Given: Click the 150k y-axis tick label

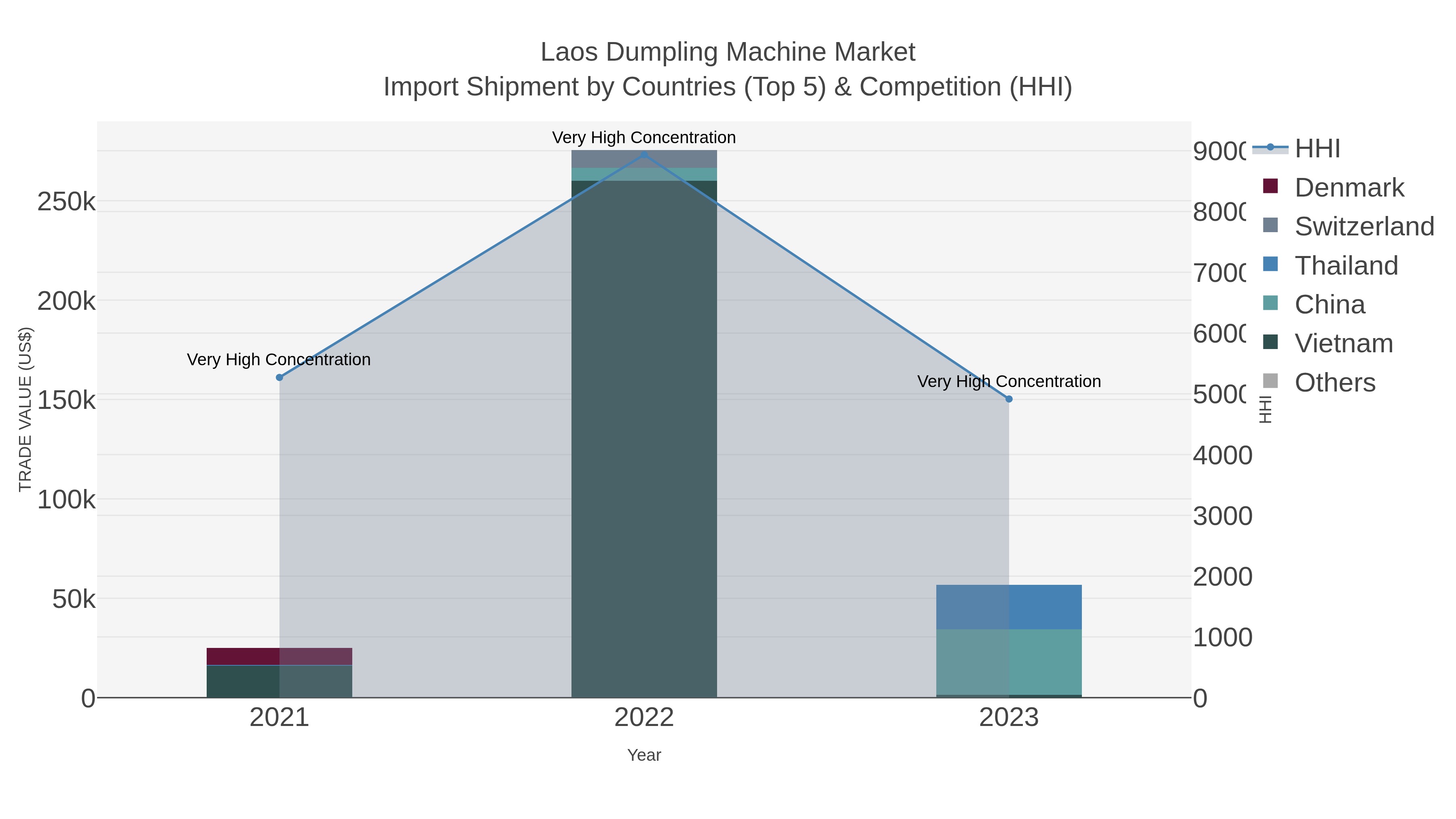Looking at the screenshot, I should [x=66, y=401].
